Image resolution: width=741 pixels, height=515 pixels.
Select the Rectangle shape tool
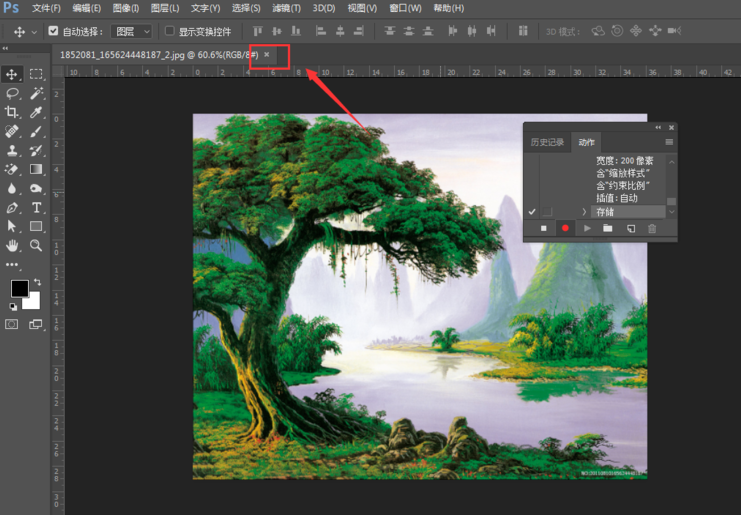(x=36, y=226)
